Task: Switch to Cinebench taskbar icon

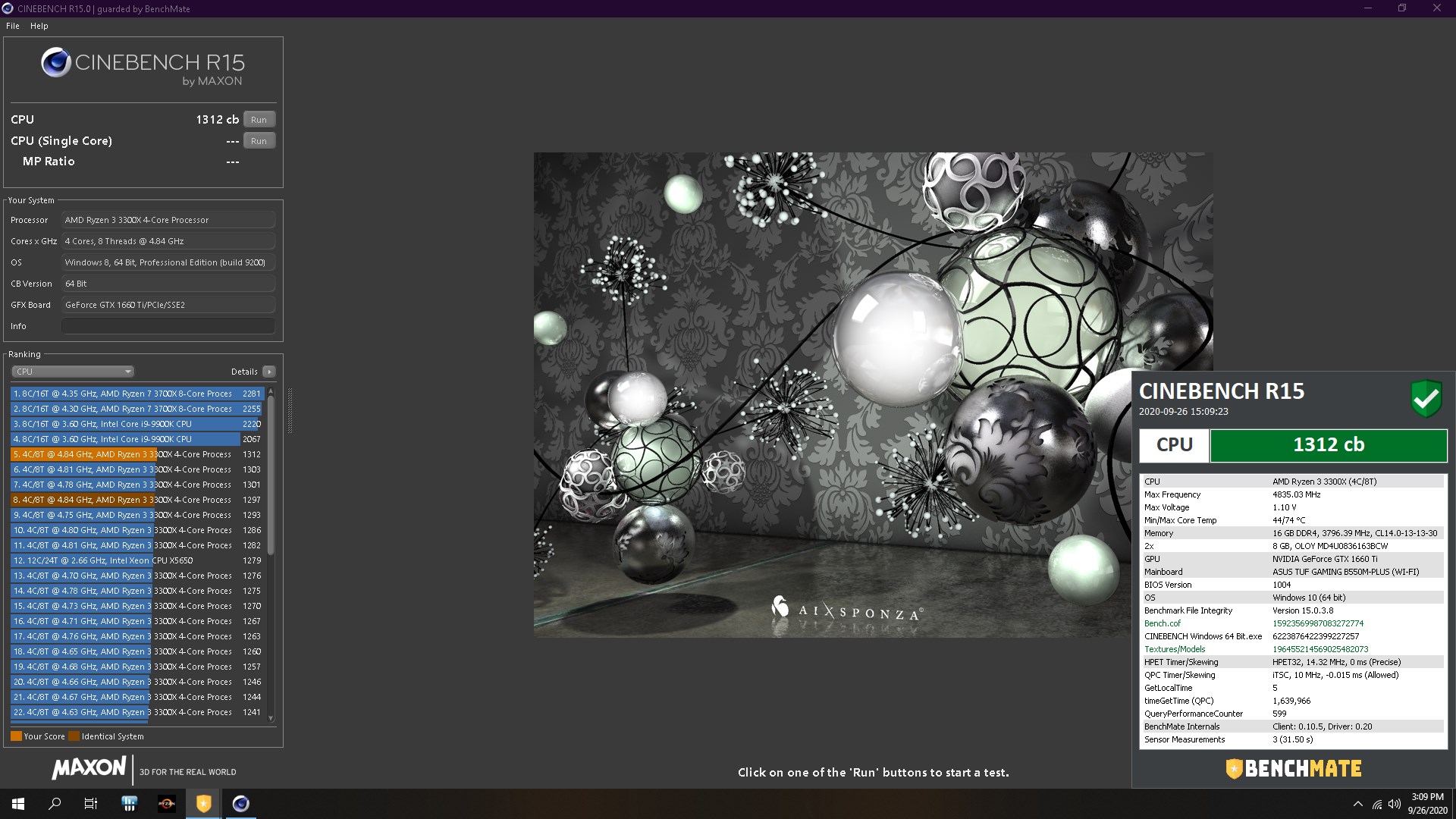Action: tap(240, 804)
